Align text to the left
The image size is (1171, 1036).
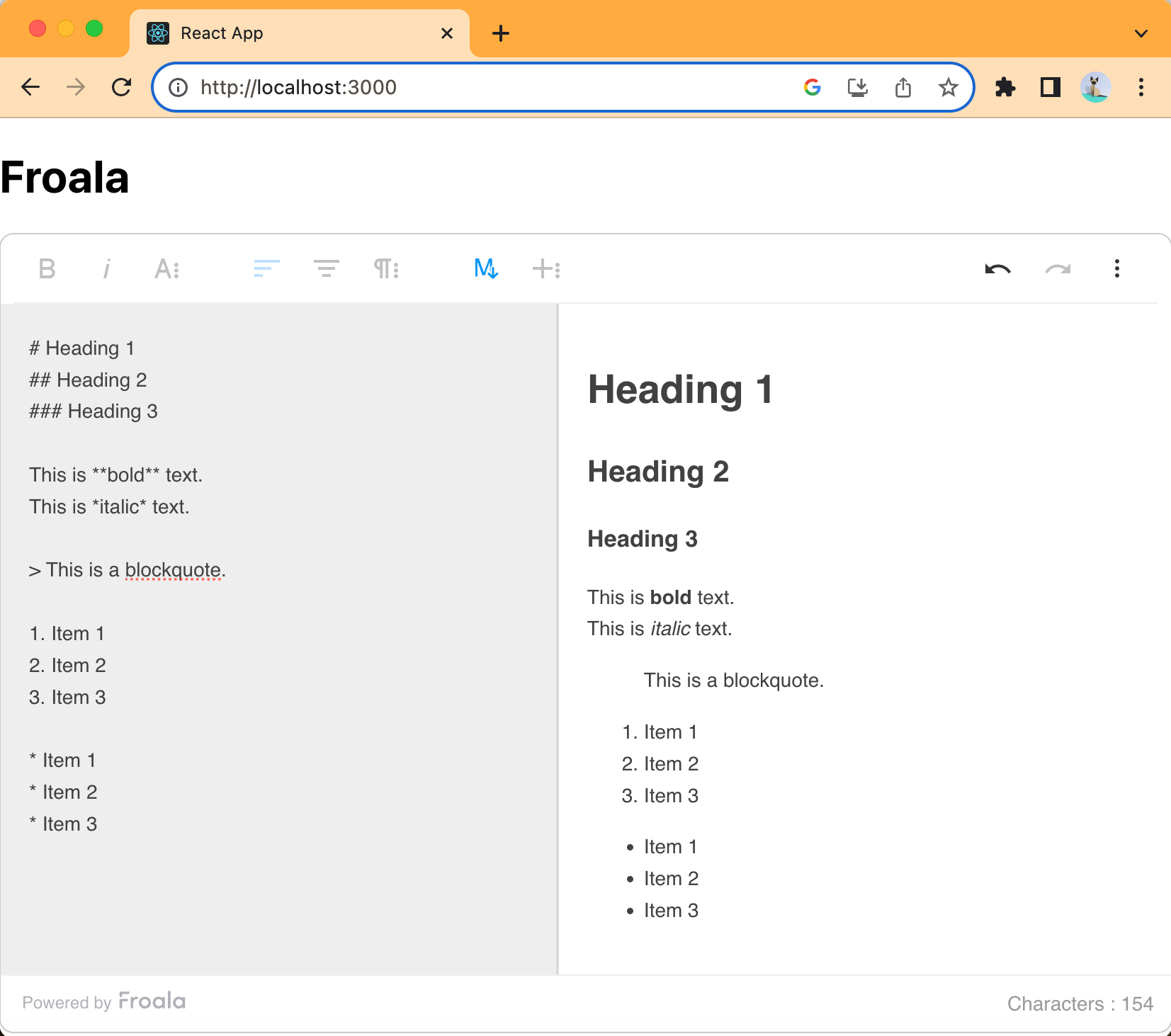266,268
